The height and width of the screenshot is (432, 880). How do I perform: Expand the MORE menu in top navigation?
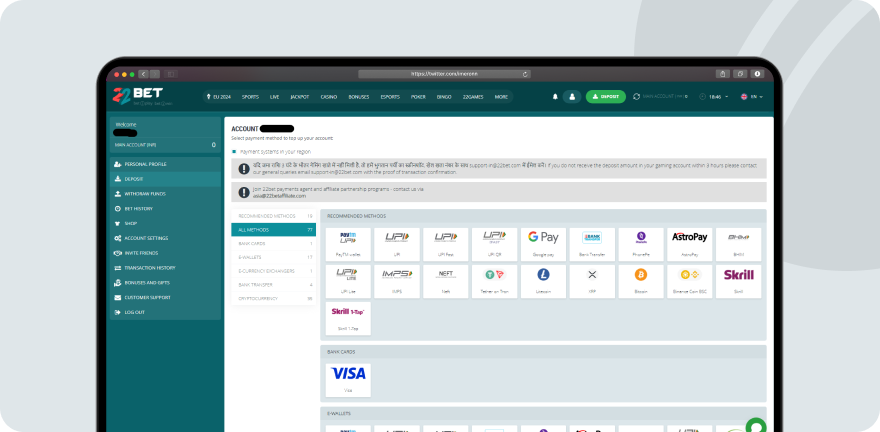501,96
